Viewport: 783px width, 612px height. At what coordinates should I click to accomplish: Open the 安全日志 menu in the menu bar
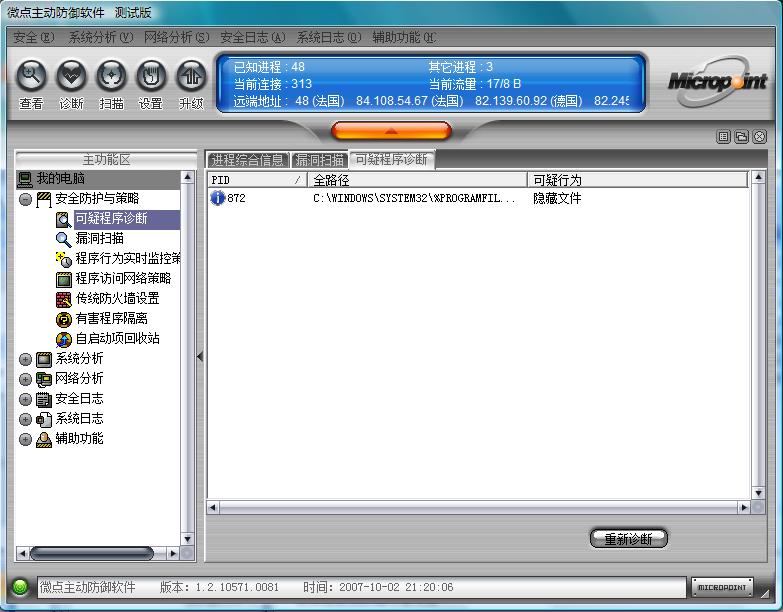pos(253,37)
